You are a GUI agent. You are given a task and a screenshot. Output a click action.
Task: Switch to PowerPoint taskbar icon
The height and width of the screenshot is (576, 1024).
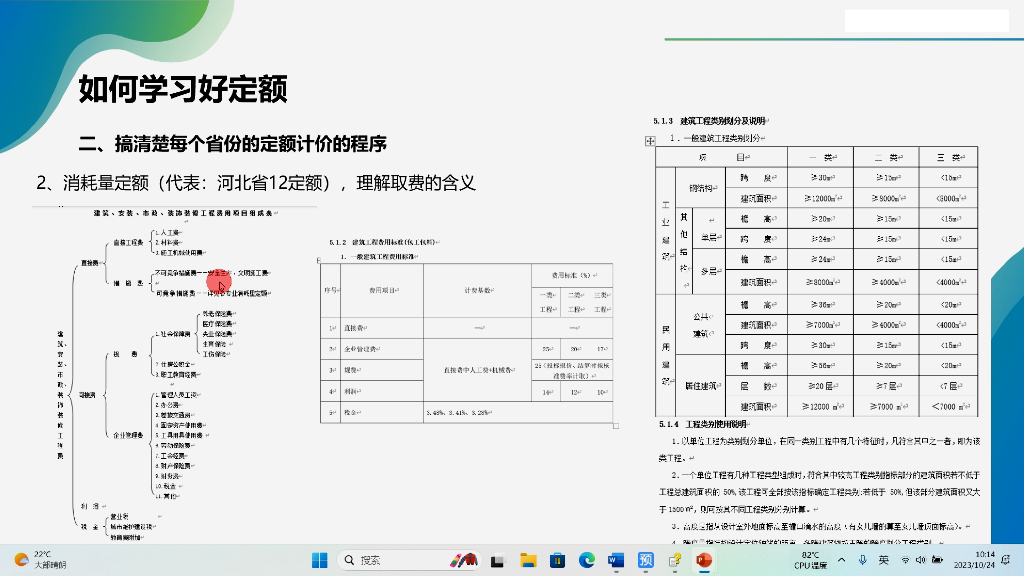704,560
